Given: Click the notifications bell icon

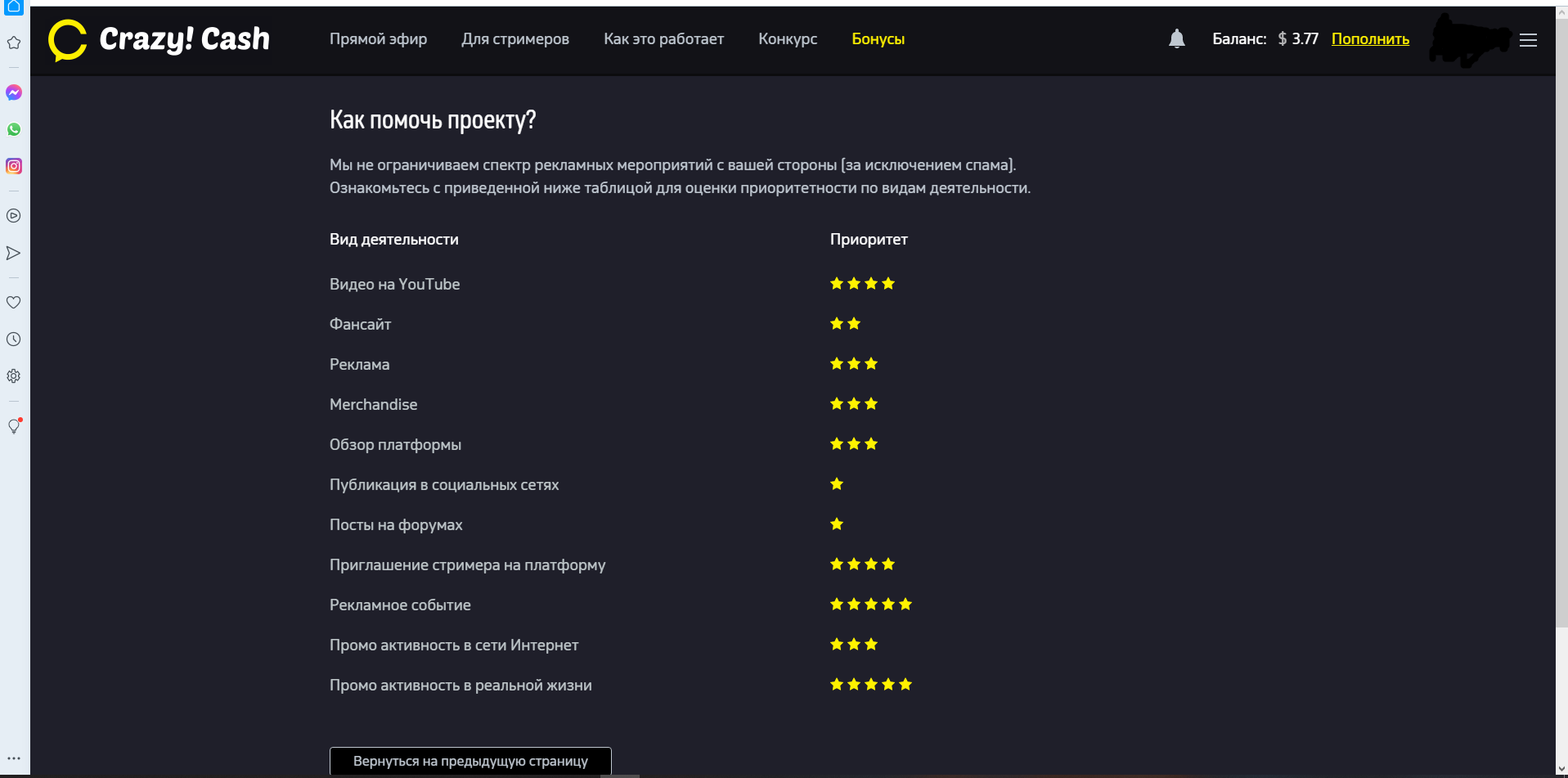Looking at the screenshot, I should tap(1176, 38).
